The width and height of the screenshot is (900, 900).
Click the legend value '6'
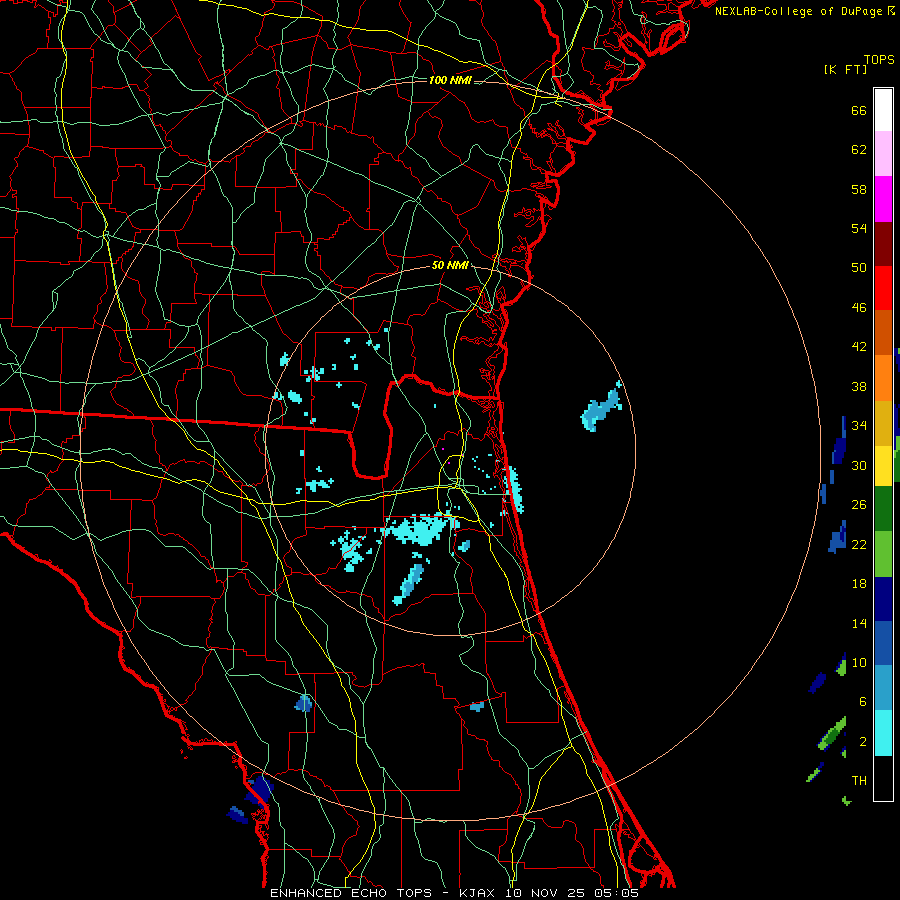point(862,702)
